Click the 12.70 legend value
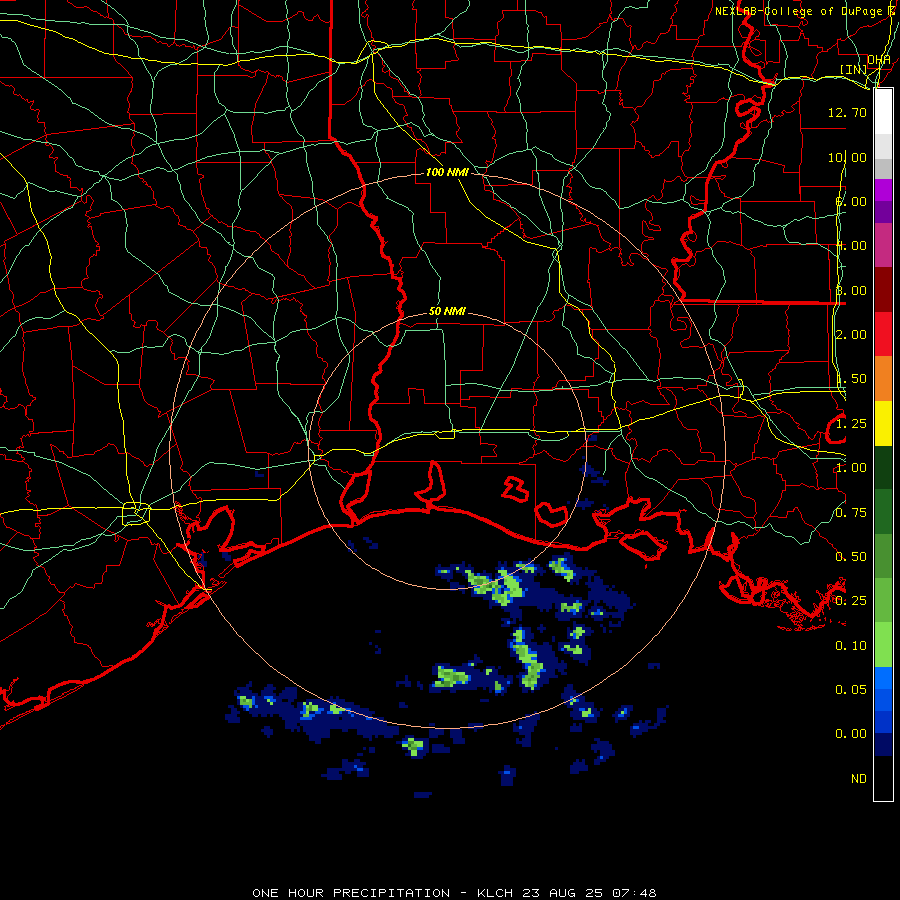 pyautogui.click(x=847, y=112)
